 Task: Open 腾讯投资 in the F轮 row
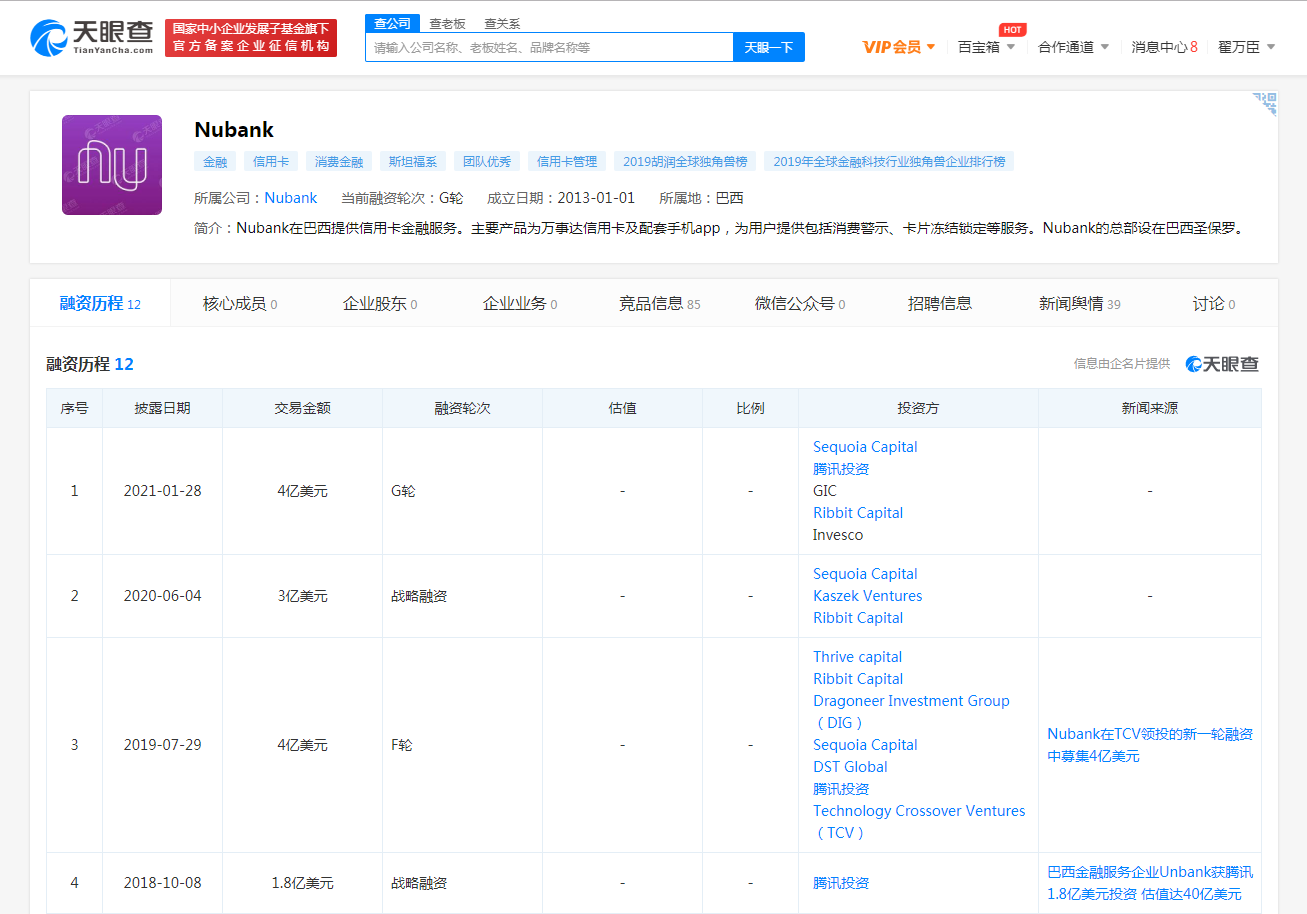(x=841, y=789)
